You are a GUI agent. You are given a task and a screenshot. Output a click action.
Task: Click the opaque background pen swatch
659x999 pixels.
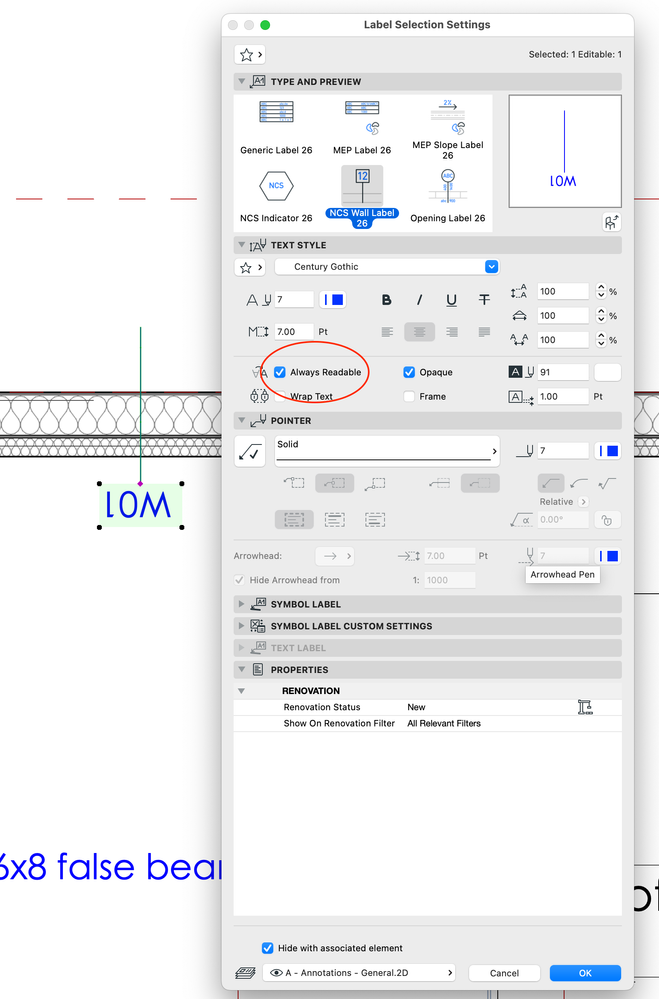[607, 373]
